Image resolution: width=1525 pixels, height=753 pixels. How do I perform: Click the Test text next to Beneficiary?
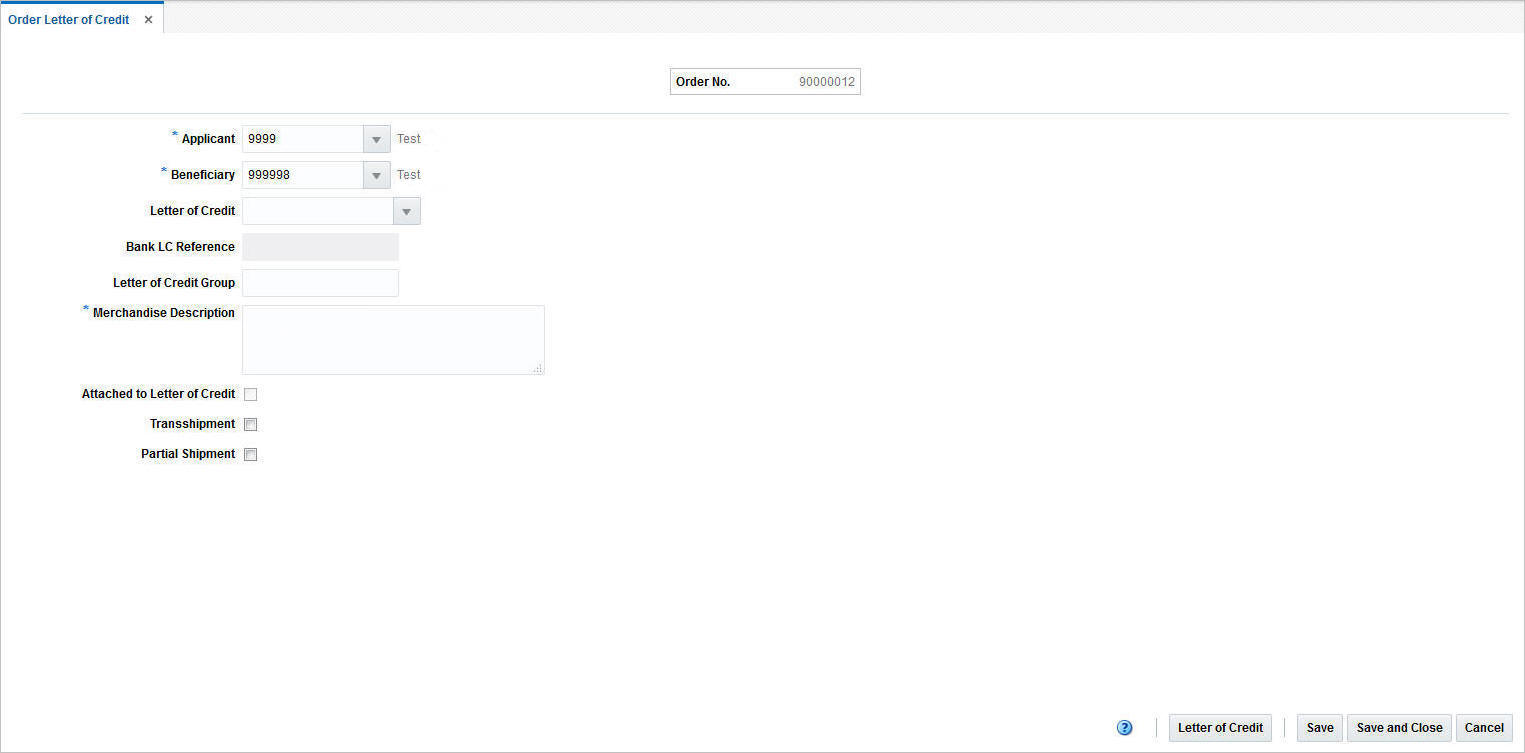[x=409, y=175]
